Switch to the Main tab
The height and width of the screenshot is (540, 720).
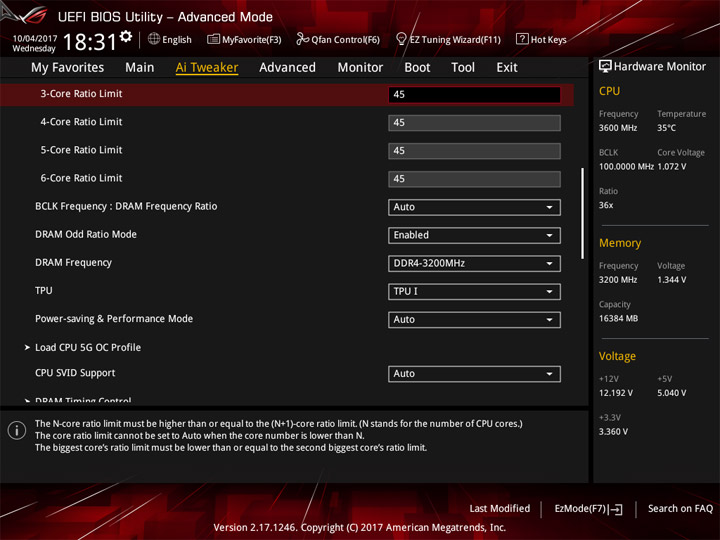click(x=140, y=68)
